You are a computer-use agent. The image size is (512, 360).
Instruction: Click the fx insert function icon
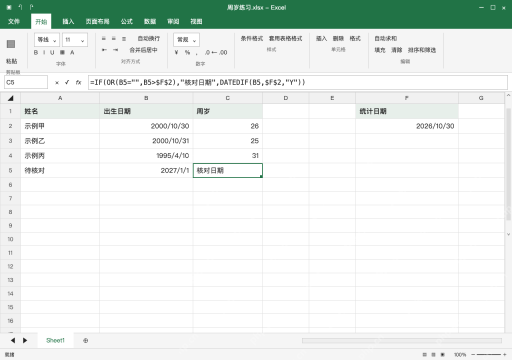click(x=78, y=82)
